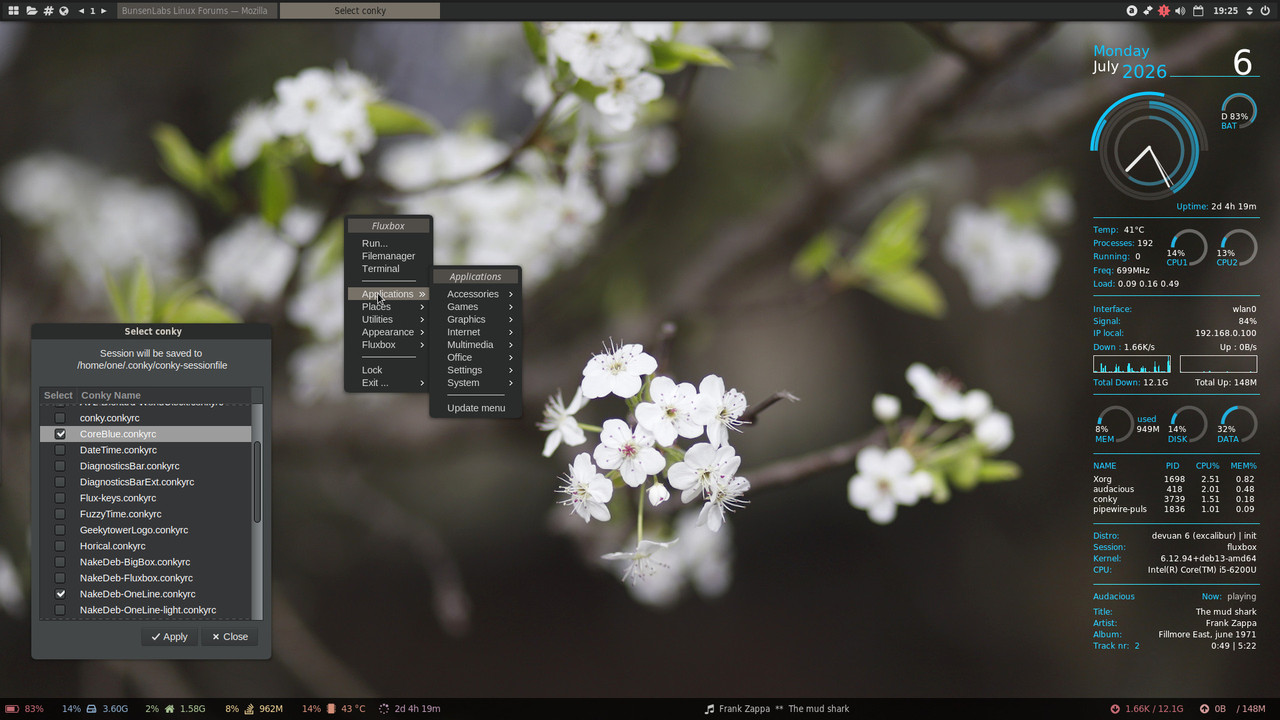Click checkmark icon on the Apply button

[156, 637]
